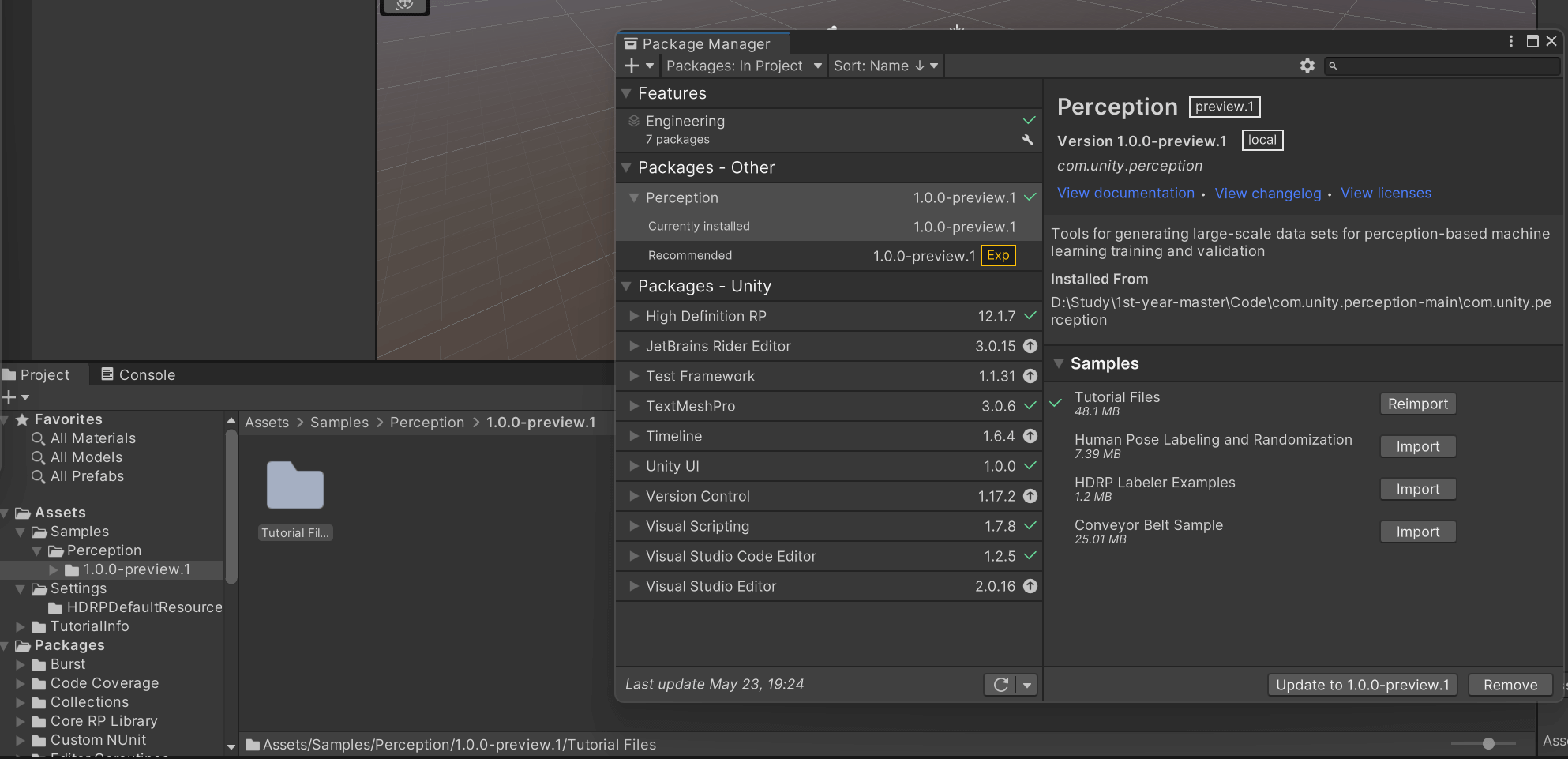This screenshot has height=759, width=1568.
Task: Click Update to 1.0.0-preview.1 button
Action: click(1363, 685)
